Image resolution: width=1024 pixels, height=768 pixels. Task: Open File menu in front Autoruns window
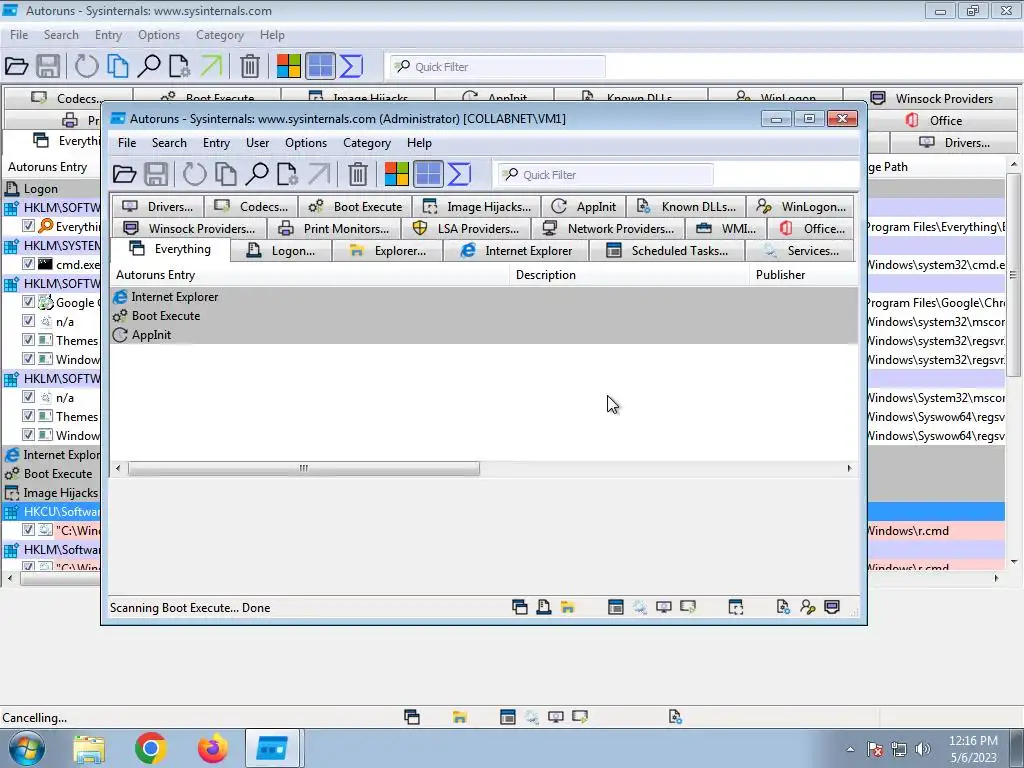click(127, 143)
